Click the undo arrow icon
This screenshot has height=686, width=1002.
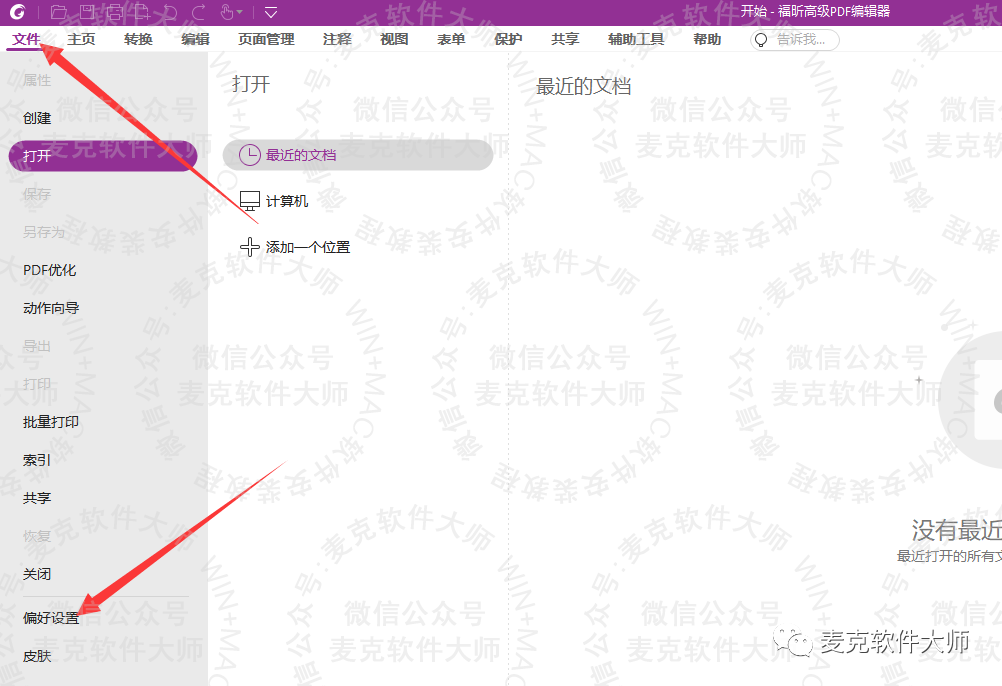pyautogui.click(x=170, y=11)
